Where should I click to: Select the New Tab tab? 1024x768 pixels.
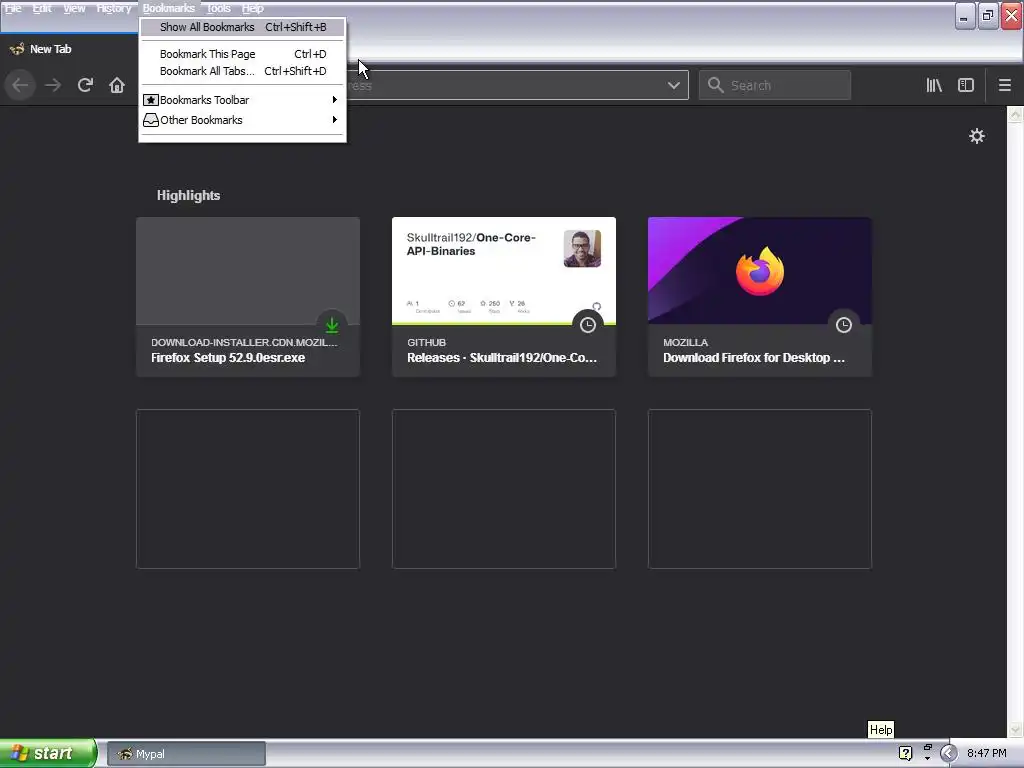click(x=69, y=49)
